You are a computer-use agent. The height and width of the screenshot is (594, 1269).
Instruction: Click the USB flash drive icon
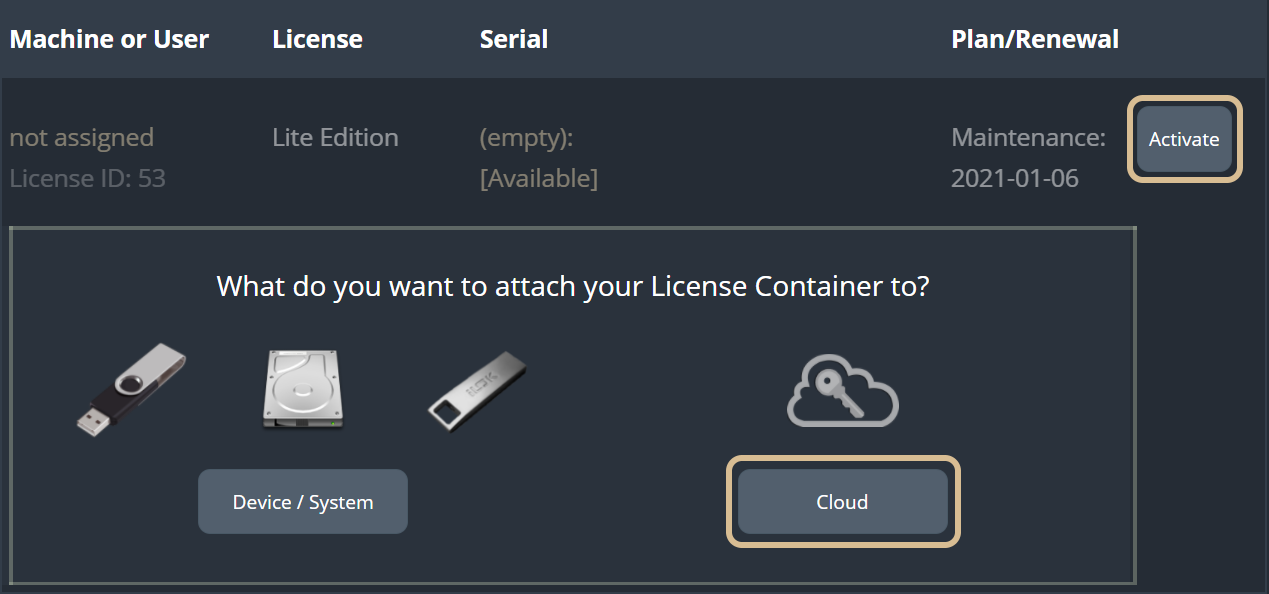(131, 387)
